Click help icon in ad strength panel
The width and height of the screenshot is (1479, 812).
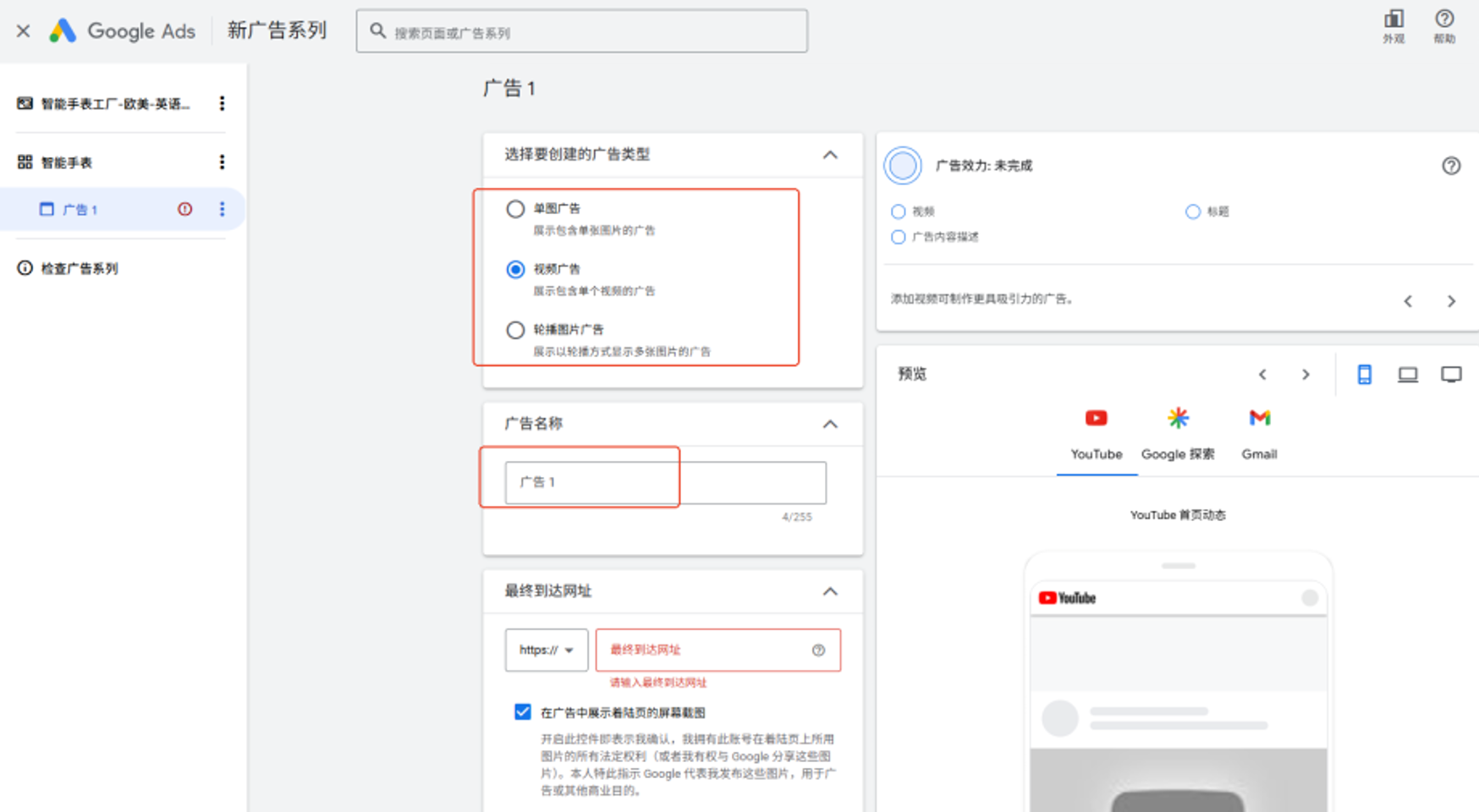1451,166
